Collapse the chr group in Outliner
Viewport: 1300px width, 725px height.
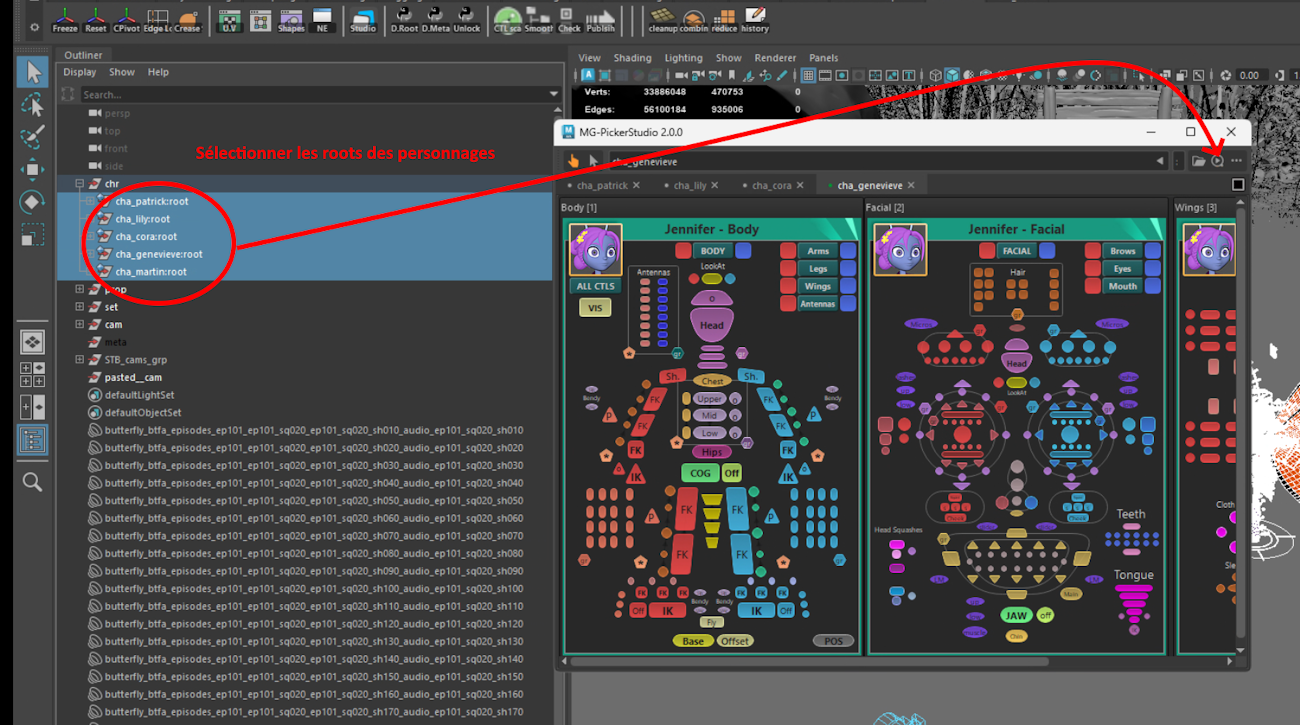[80, 184]
